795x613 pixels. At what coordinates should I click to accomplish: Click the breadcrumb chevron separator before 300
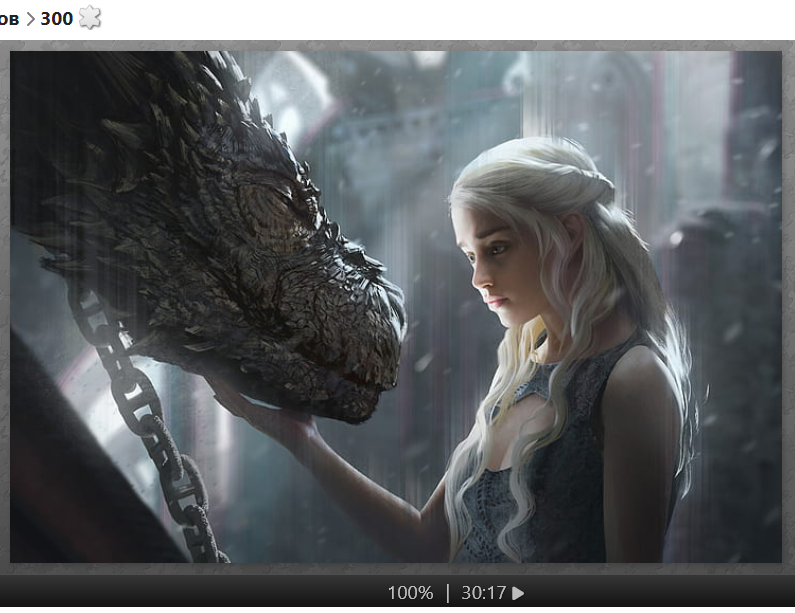click(30, 18)
